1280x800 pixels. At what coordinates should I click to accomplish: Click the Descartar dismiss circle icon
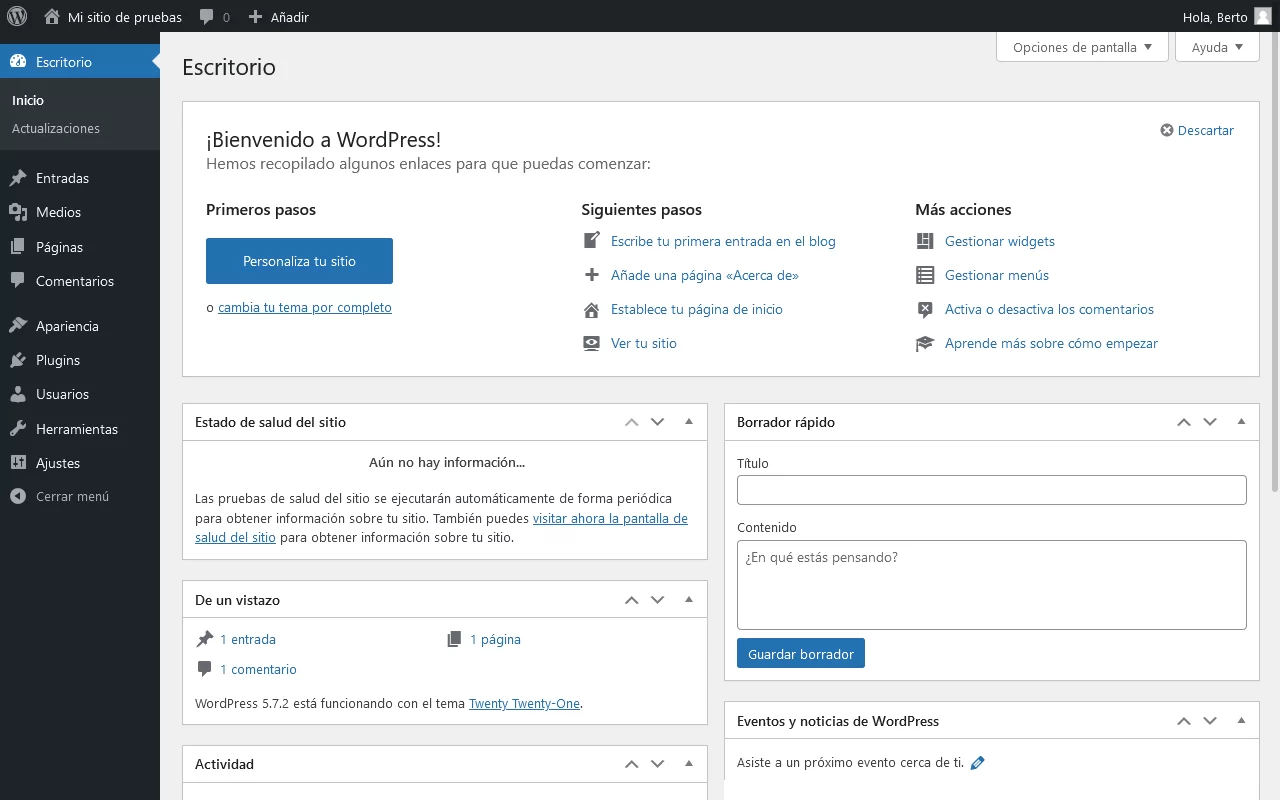click(1166, 131)
